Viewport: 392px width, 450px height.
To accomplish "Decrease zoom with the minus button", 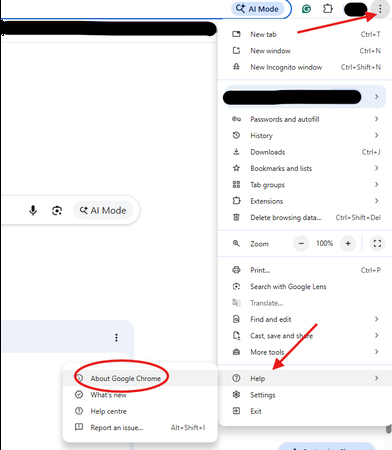I will pos(301,244).
